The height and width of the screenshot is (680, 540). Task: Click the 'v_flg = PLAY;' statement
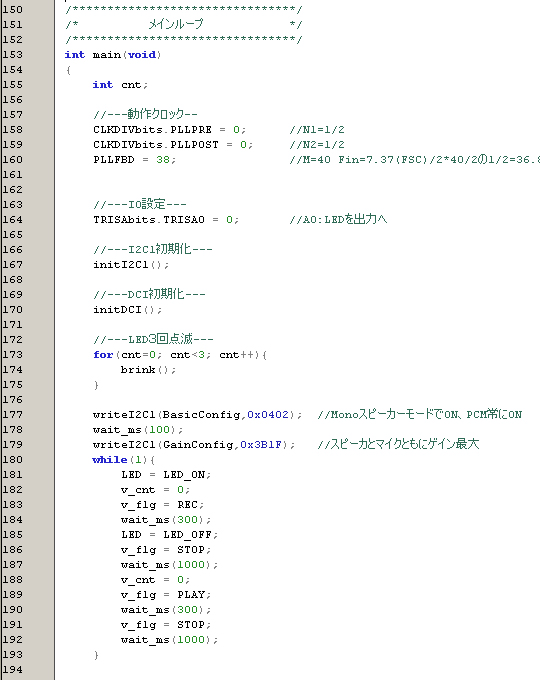166,595
